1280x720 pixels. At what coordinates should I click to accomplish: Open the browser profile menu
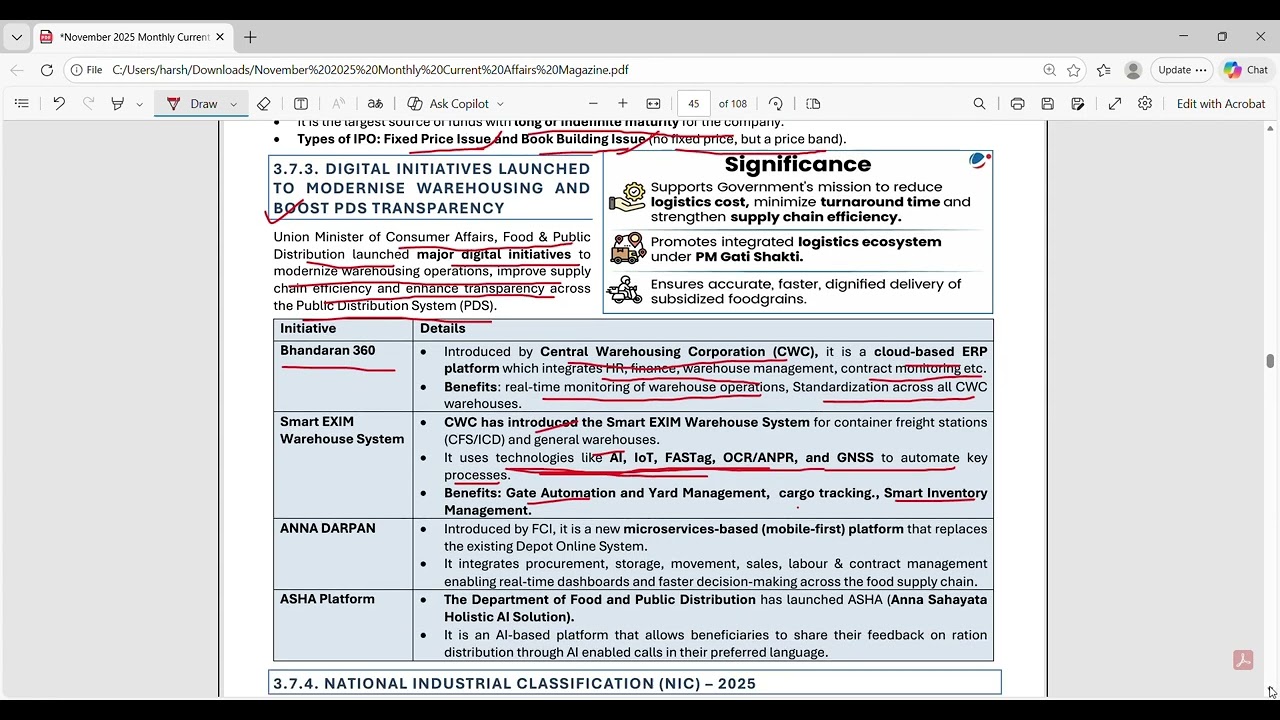pyautogui.click(x=1133, y=70)
